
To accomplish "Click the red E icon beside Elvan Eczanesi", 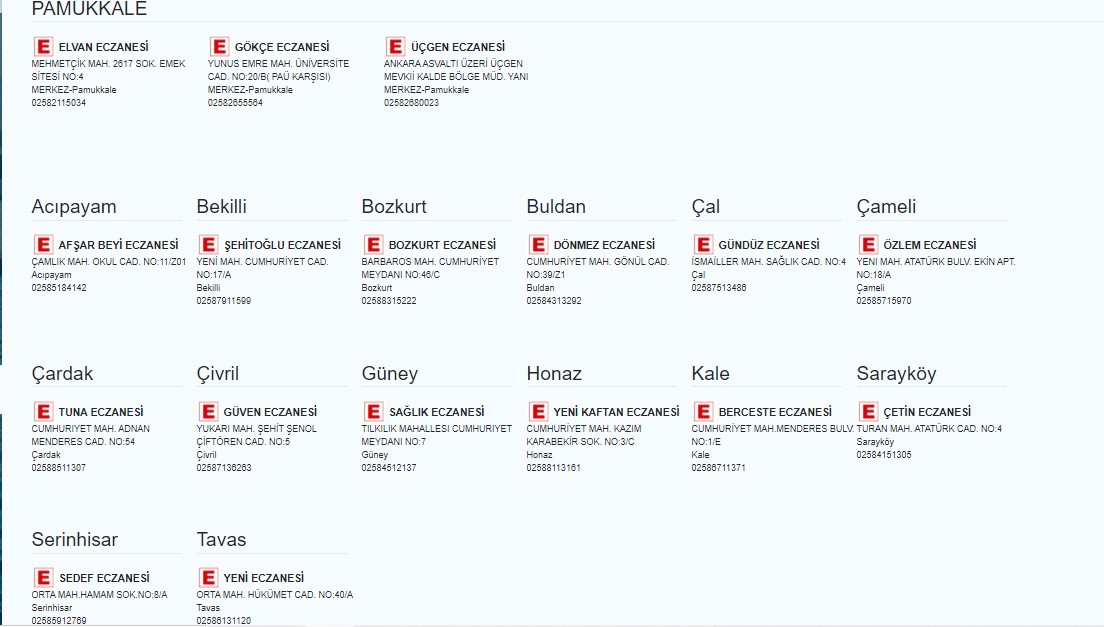I will tap(43, 47).
